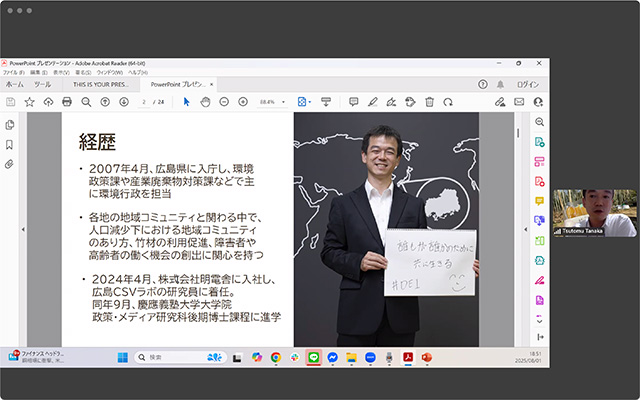Screen dimensions: 640x400
Task: Open the purple document tool icon
Action: [x=539, y=300]
